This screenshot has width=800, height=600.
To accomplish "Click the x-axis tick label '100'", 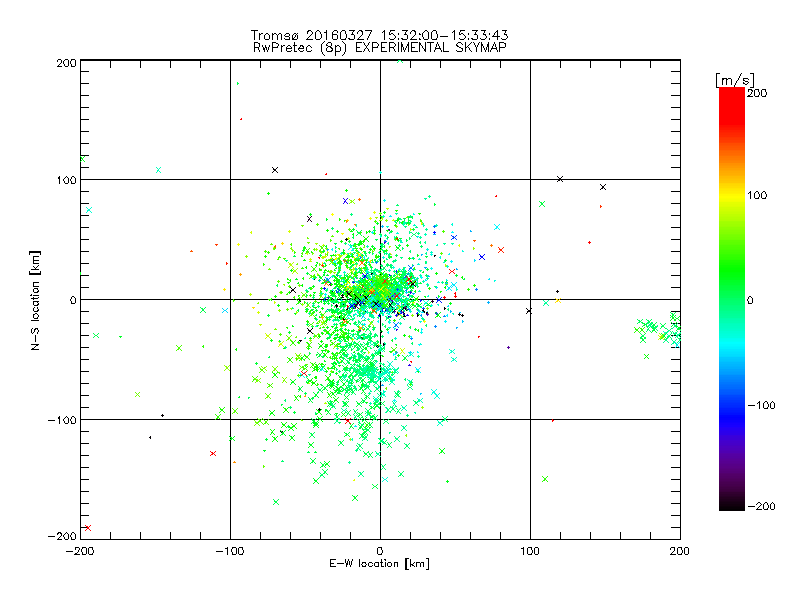I will point(530,552).
